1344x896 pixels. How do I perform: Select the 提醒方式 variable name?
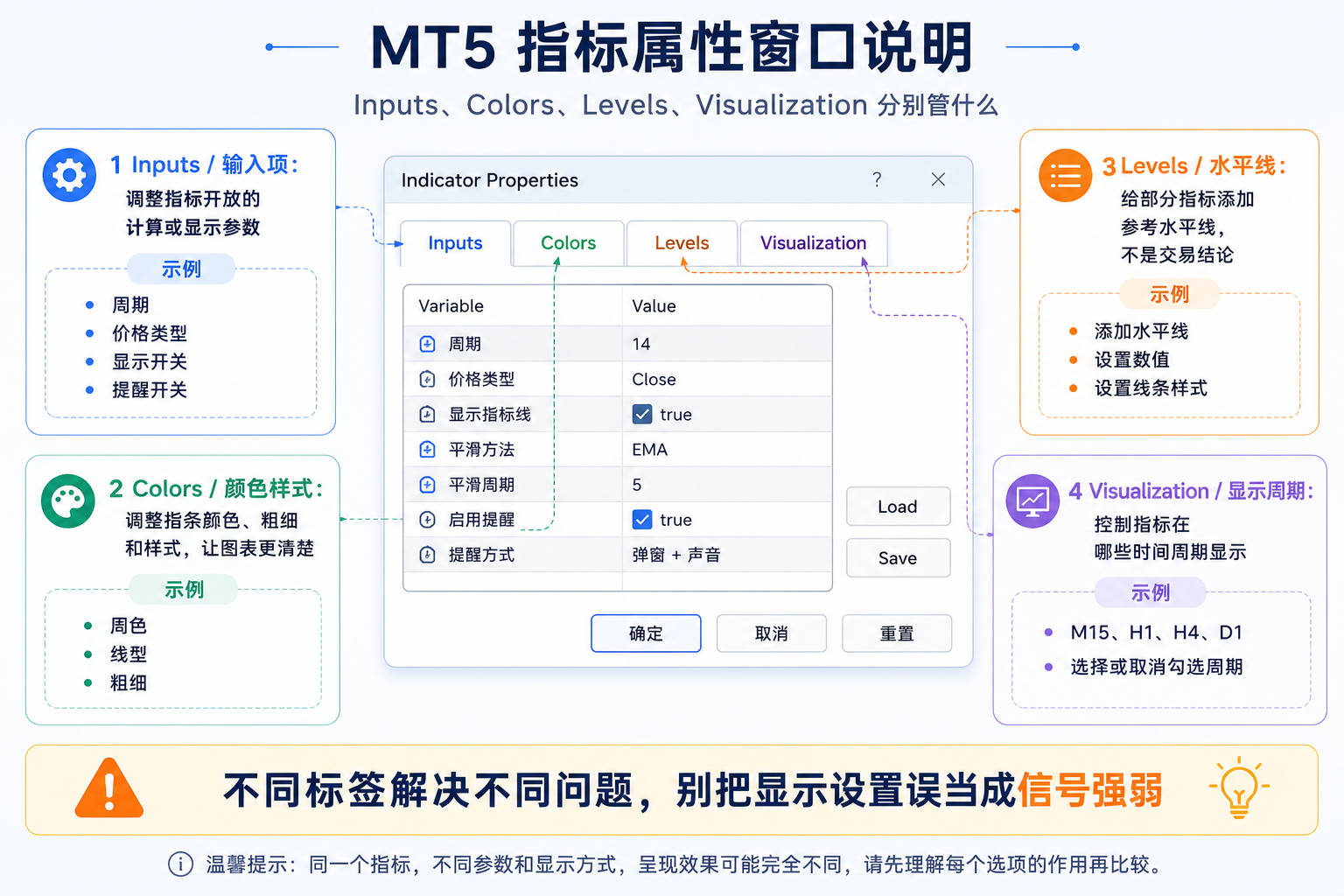(x=481, y=554)
